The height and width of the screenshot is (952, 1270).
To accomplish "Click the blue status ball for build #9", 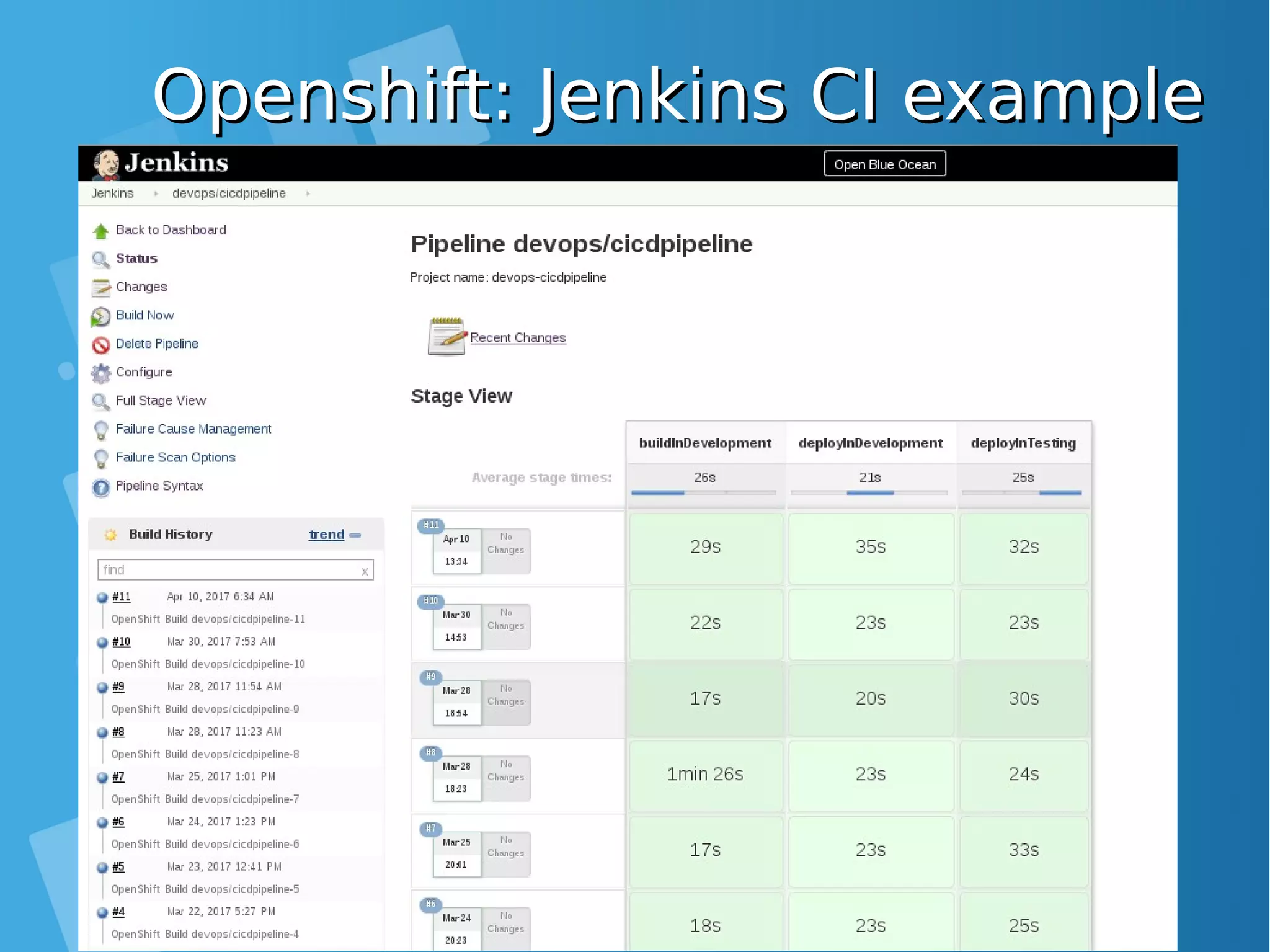I will (x=102, y=688).
